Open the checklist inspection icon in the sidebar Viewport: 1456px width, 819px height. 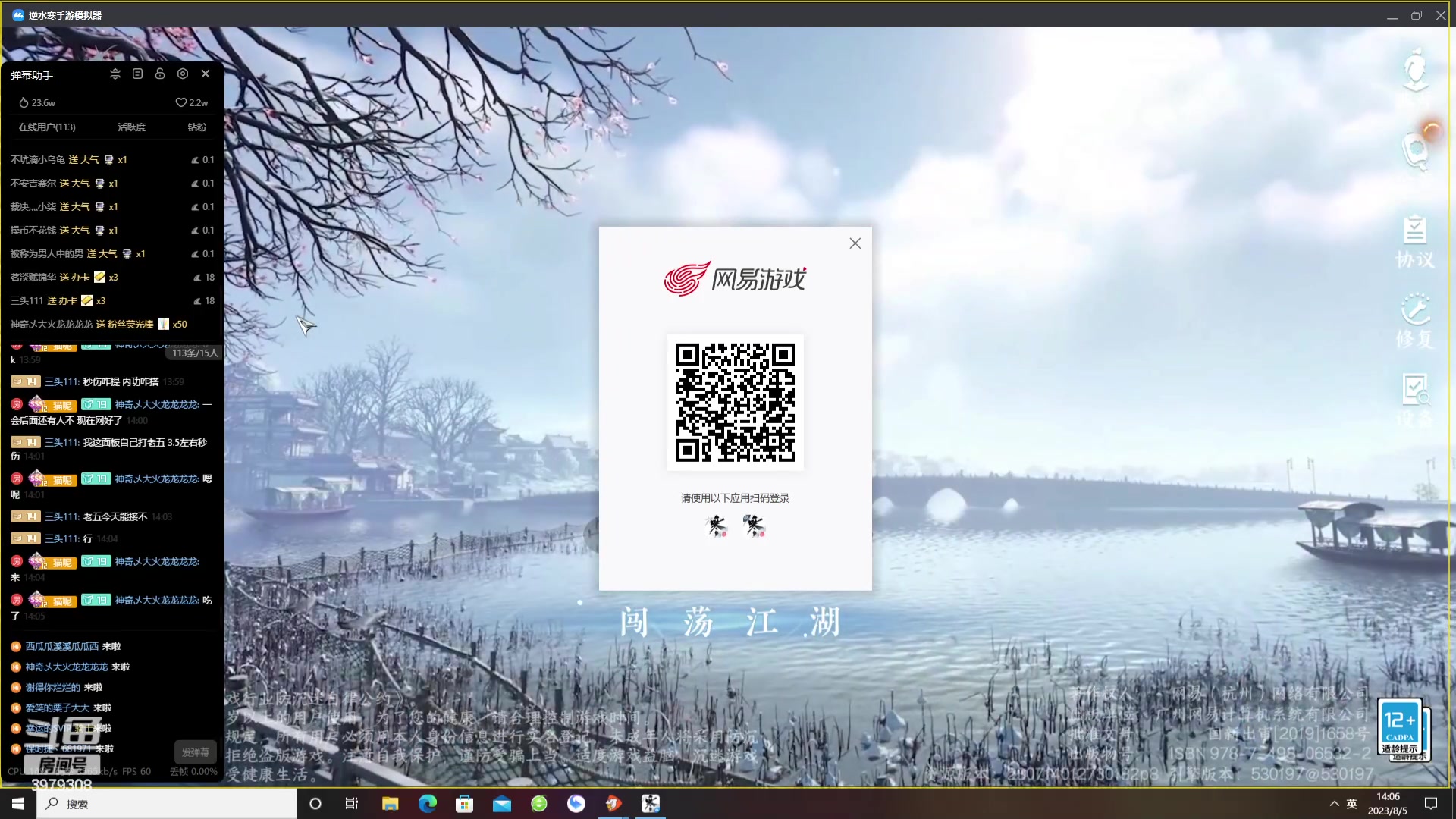point(1415,400)
